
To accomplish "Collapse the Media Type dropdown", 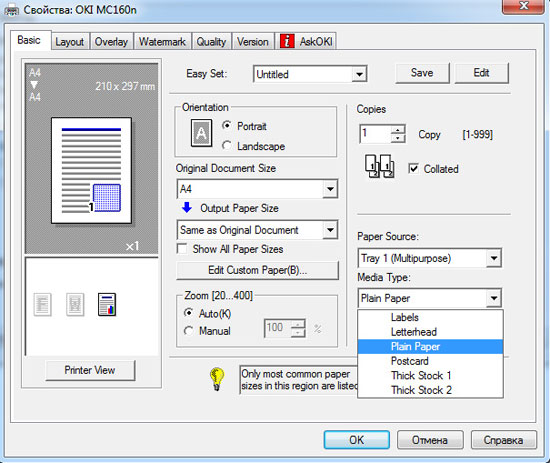I will (x=494, y=298).
